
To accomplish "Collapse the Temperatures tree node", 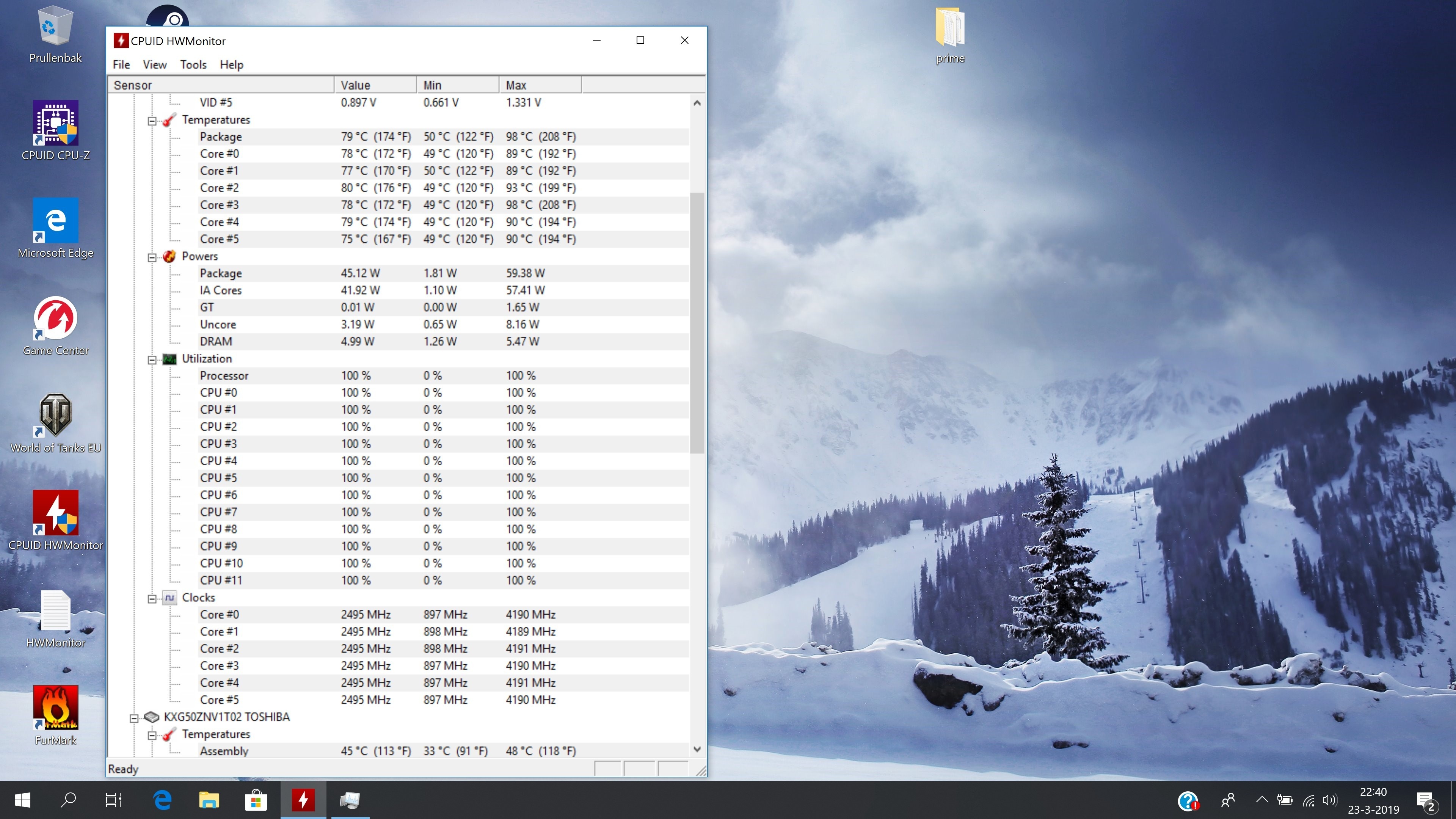I will (x=152, y=121).
